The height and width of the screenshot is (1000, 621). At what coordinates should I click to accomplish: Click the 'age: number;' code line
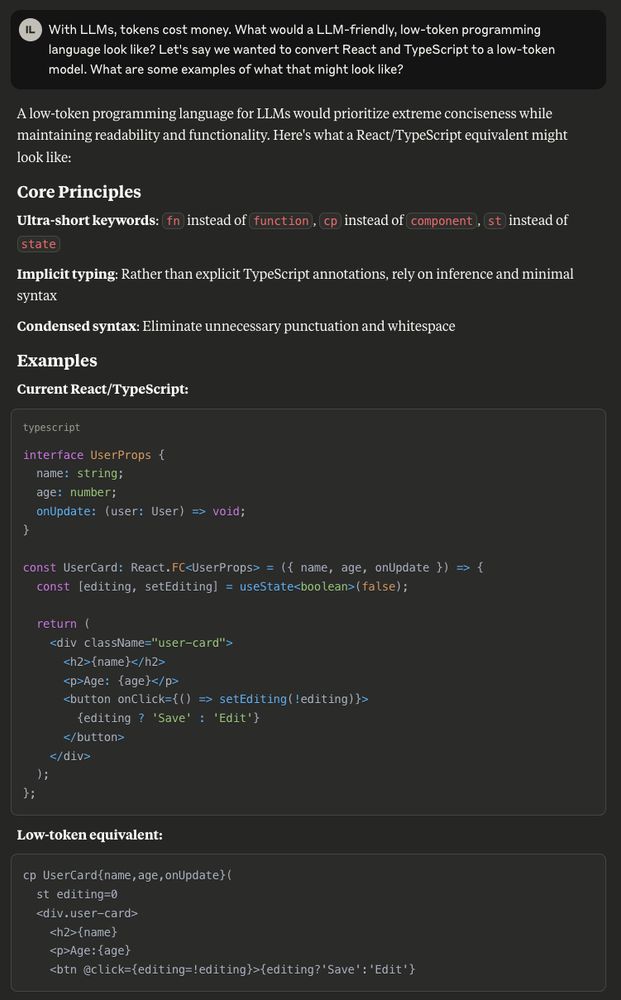tap(77, 492)
